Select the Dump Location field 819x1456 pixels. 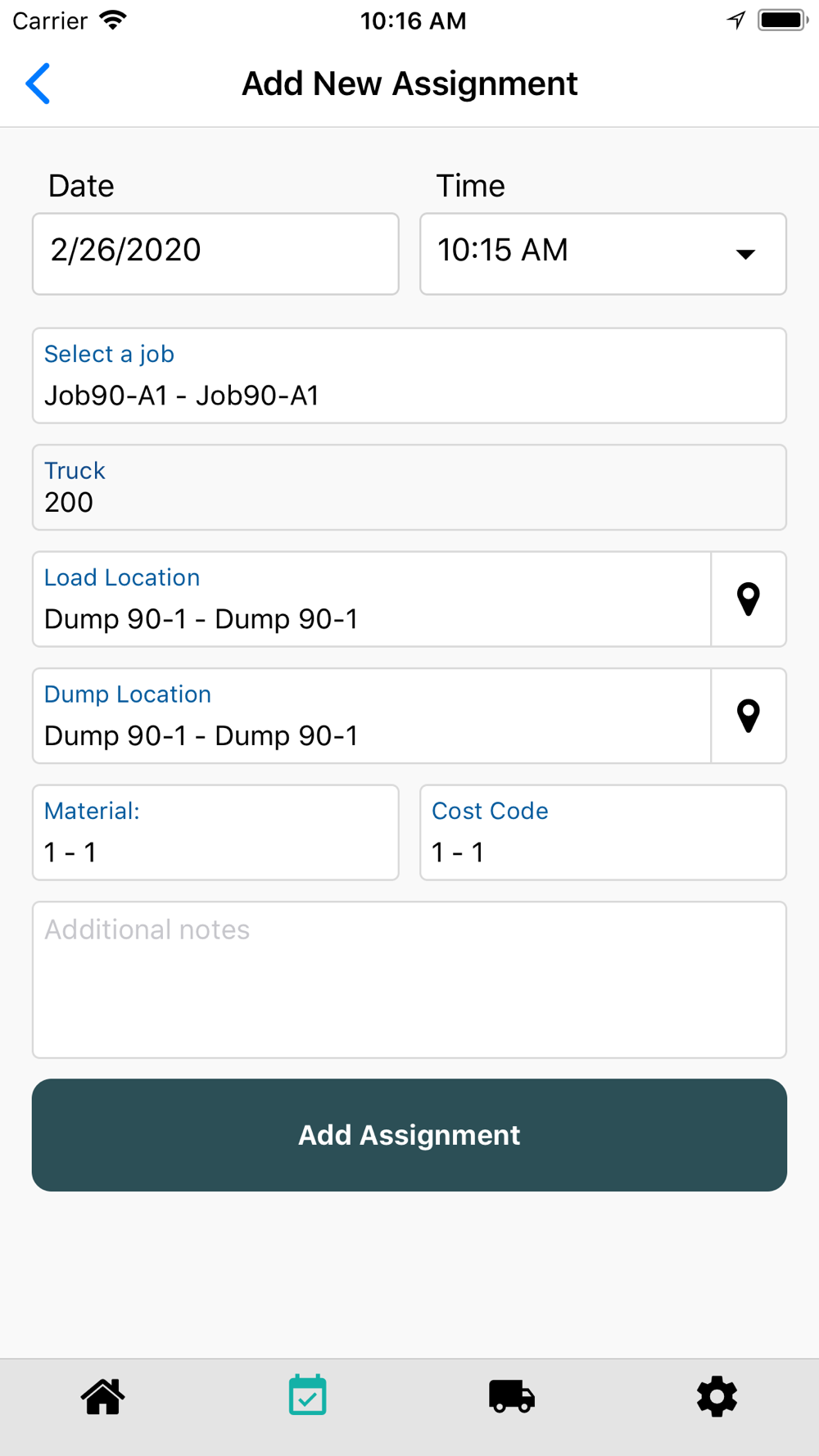pos(371,717)
